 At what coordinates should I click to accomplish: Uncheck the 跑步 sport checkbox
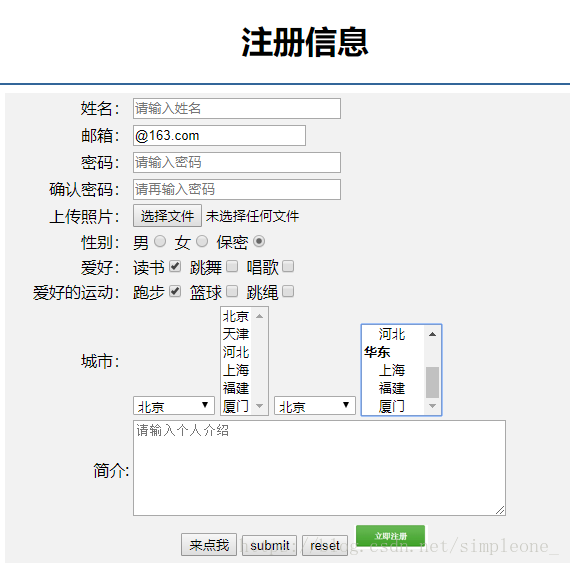coord(175,292)
